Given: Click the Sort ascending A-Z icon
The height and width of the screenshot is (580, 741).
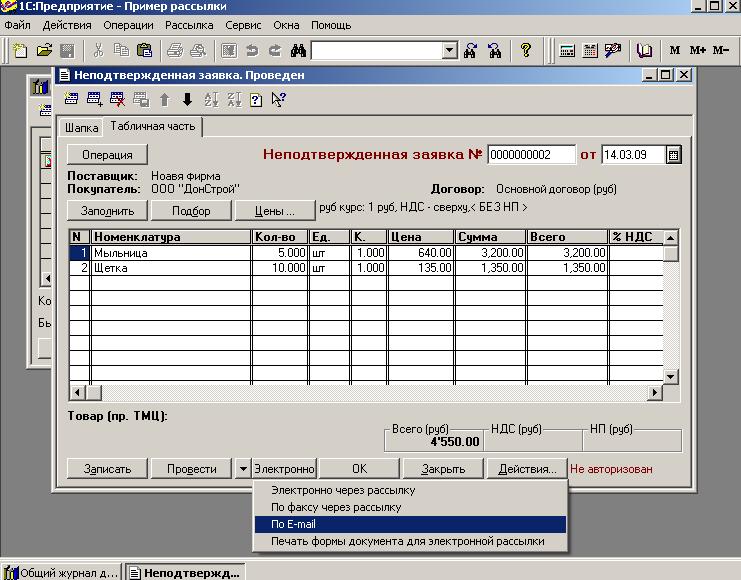Looking at the screenshot, I should coord(211,99).
